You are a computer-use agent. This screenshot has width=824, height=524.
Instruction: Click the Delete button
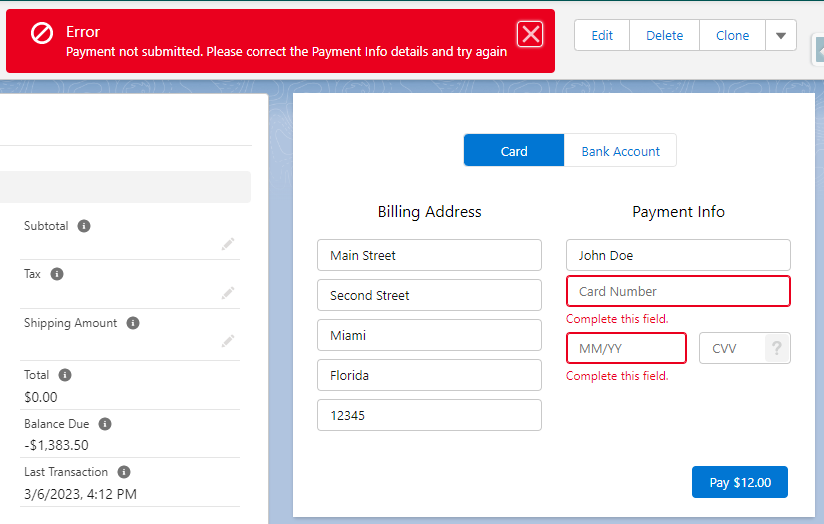coord(664,35)
